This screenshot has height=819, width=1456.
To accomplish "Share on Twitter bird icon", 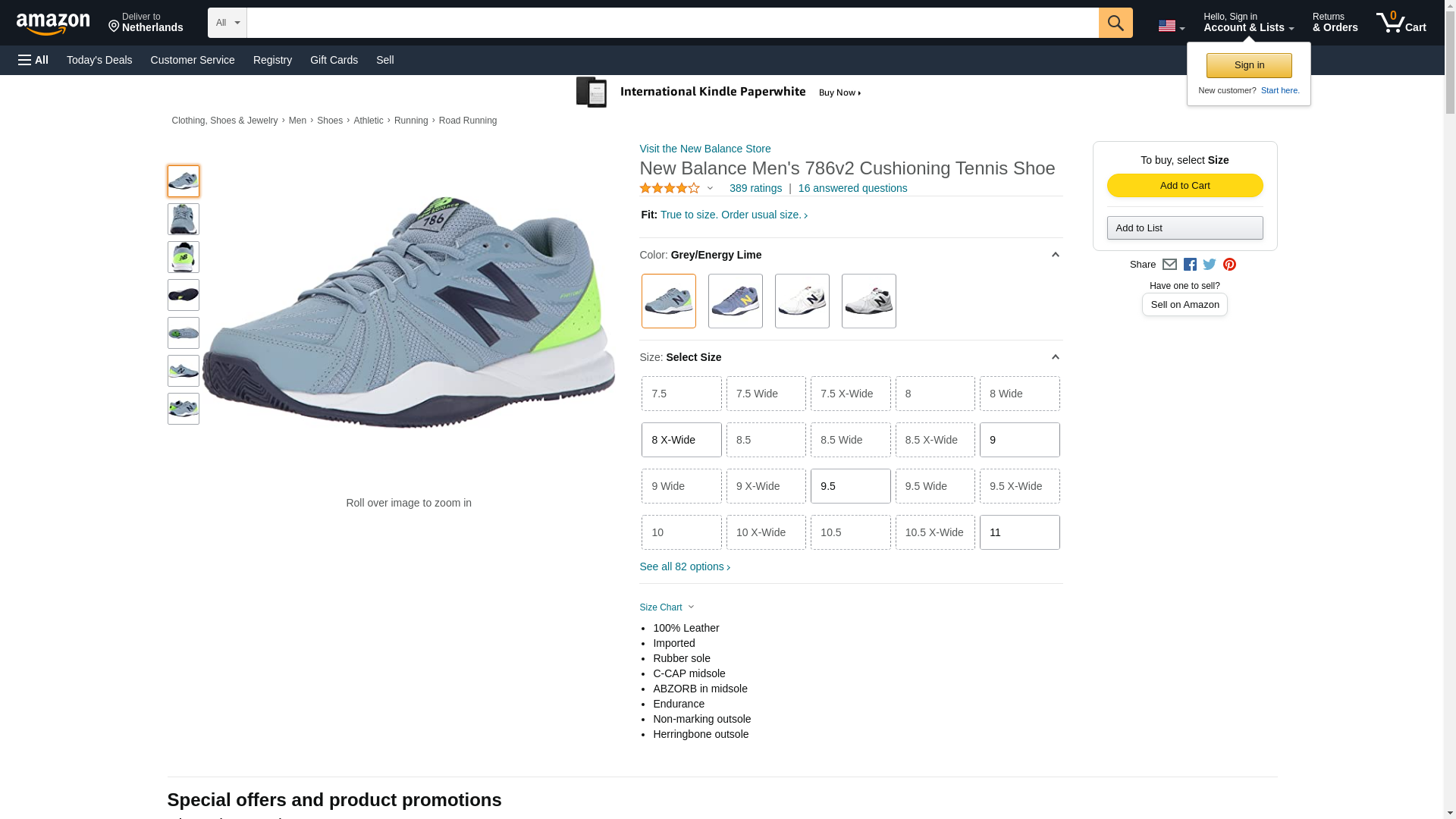I will 1210,265.
